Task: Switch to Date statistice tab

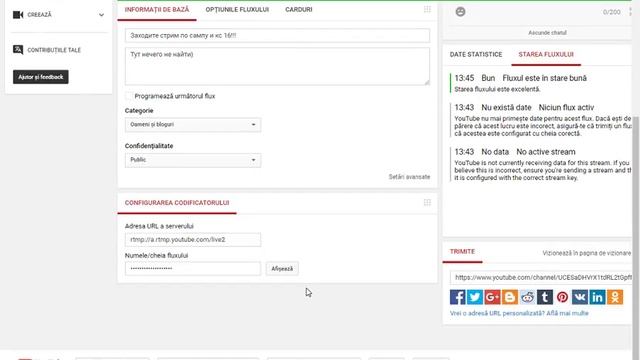Action: (476, 54)
